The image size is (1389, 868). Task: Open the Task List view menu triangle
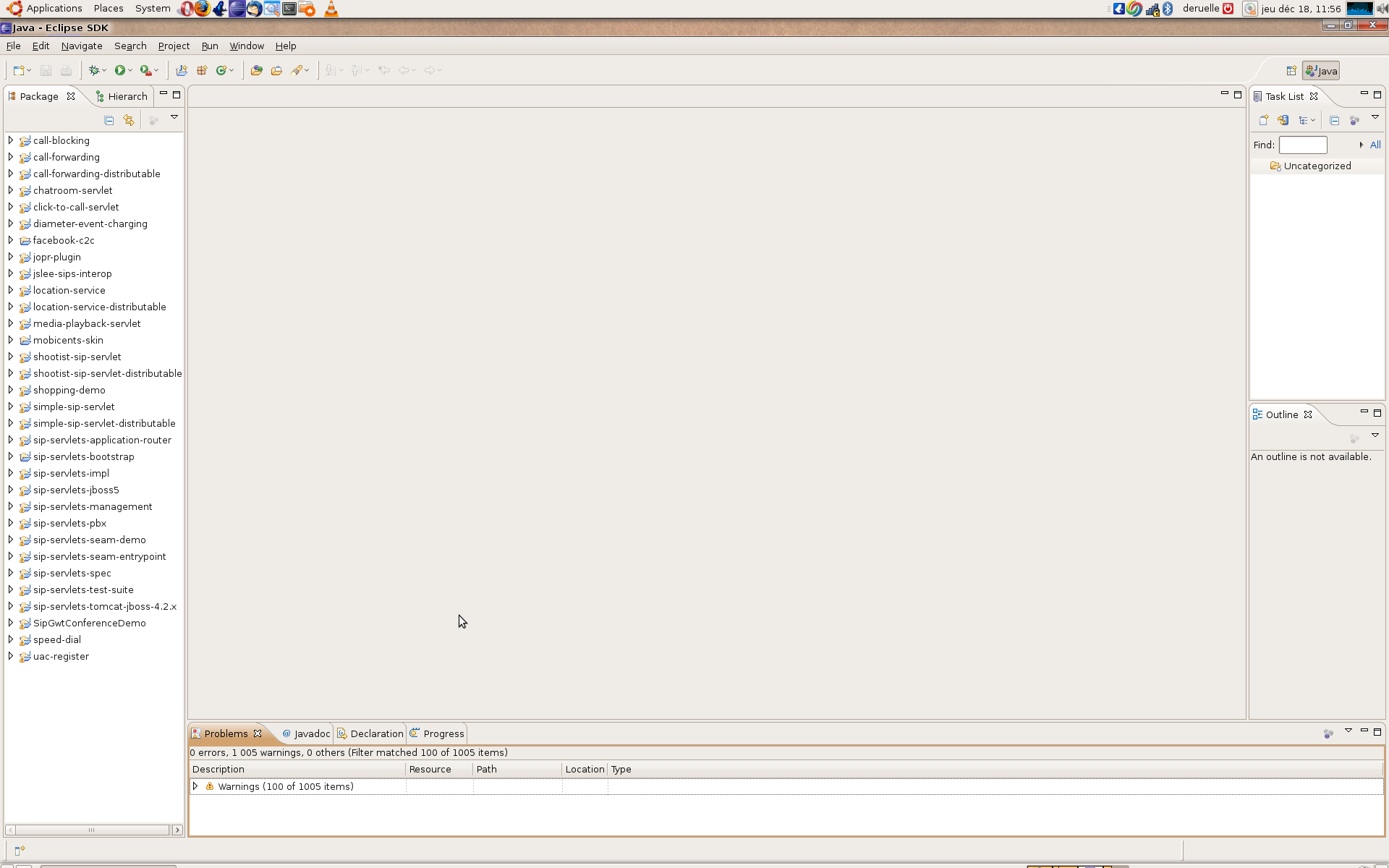click(x=1375, y=117)
